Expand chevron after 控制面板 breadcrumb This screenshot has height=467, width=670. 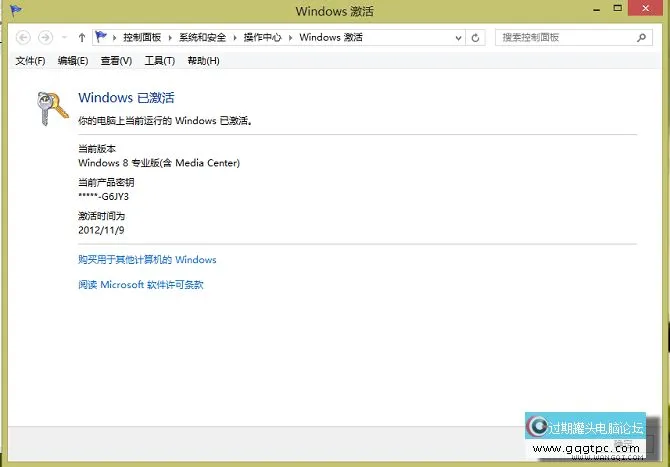click(170, 38)
